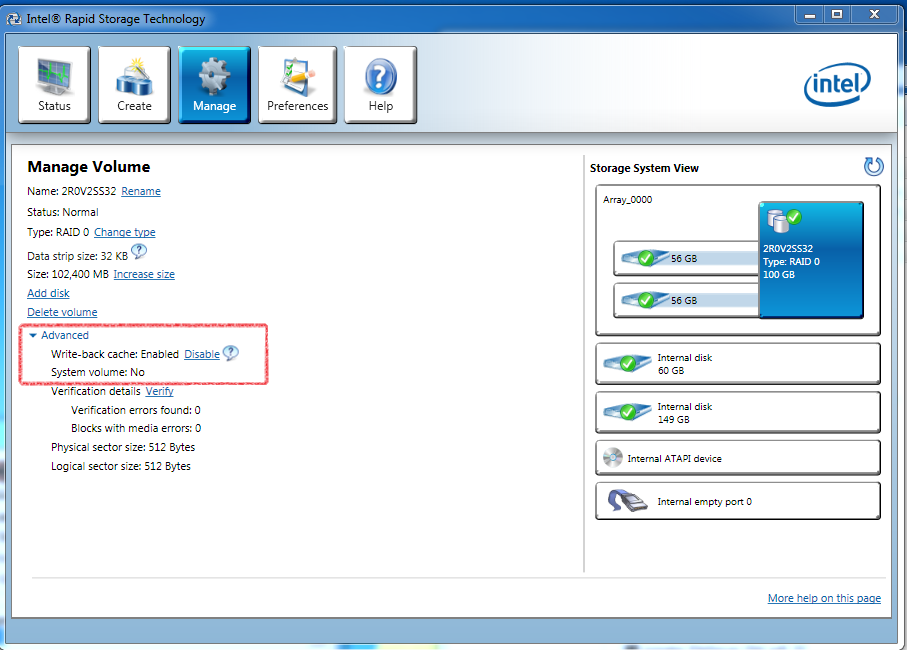The image size is (907, 650).
Task: Open More help on this page
Action: 824,599
